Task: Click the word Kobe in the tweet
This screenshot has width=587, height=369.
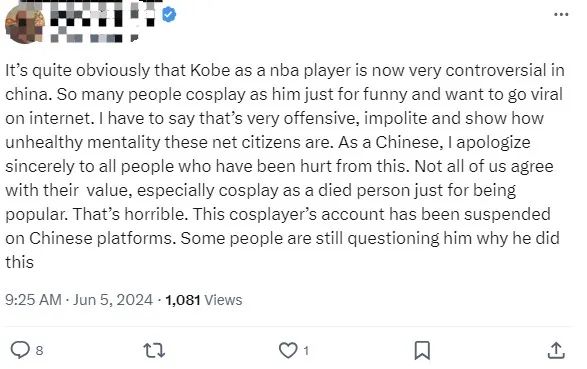Action: pos(210,70)
